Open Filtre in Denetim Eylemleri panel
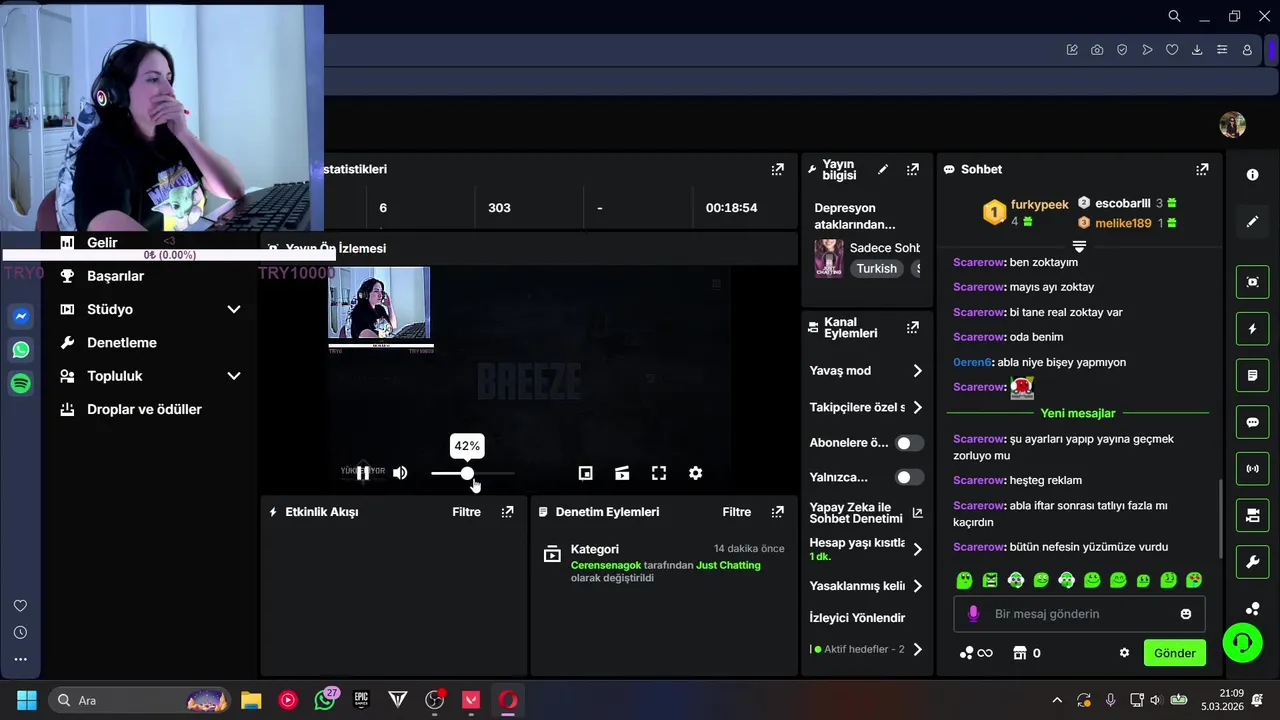 click(x=737, y=512)
